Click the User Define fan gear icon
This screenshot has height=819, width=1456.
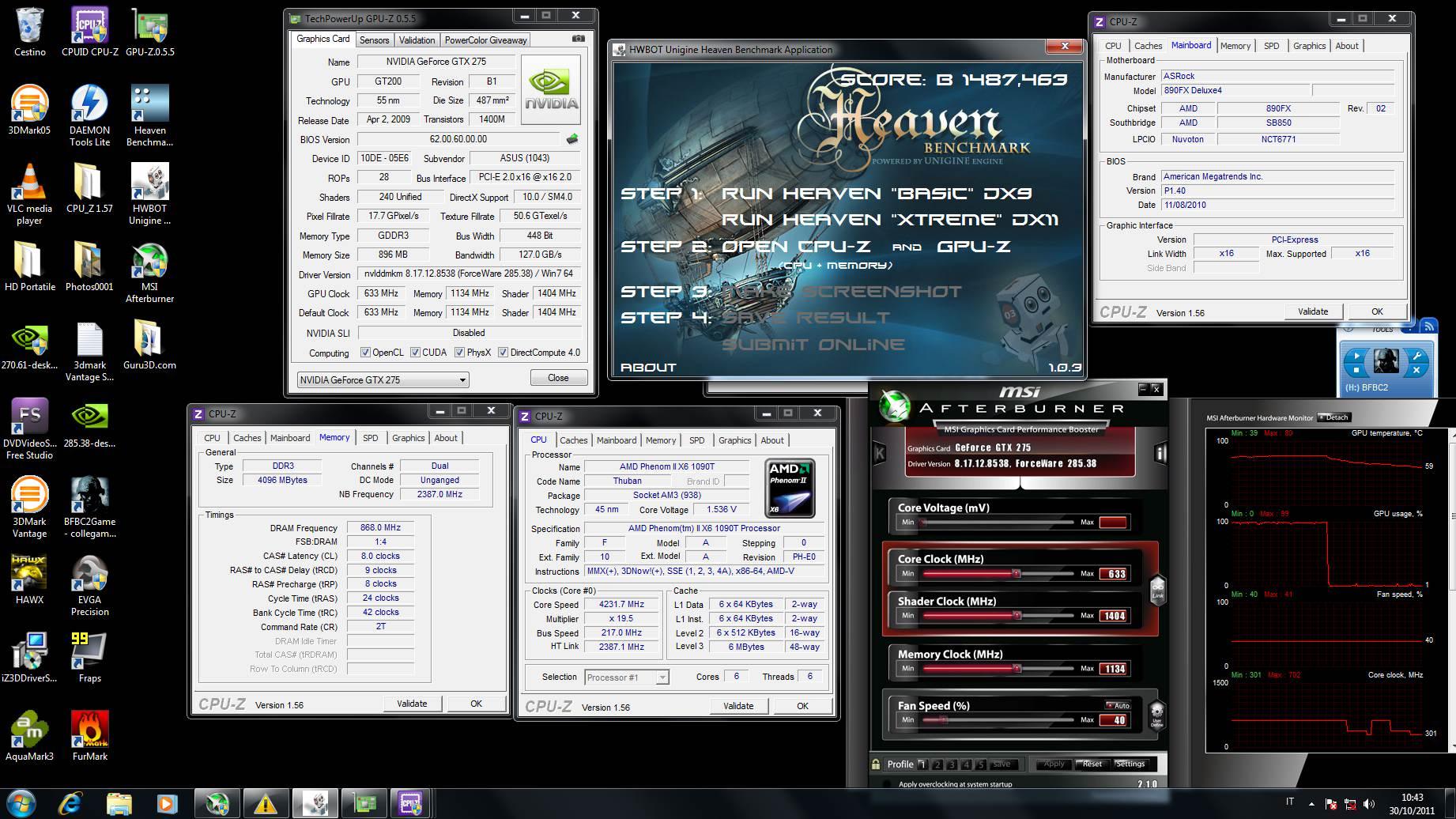(1156, 714)
